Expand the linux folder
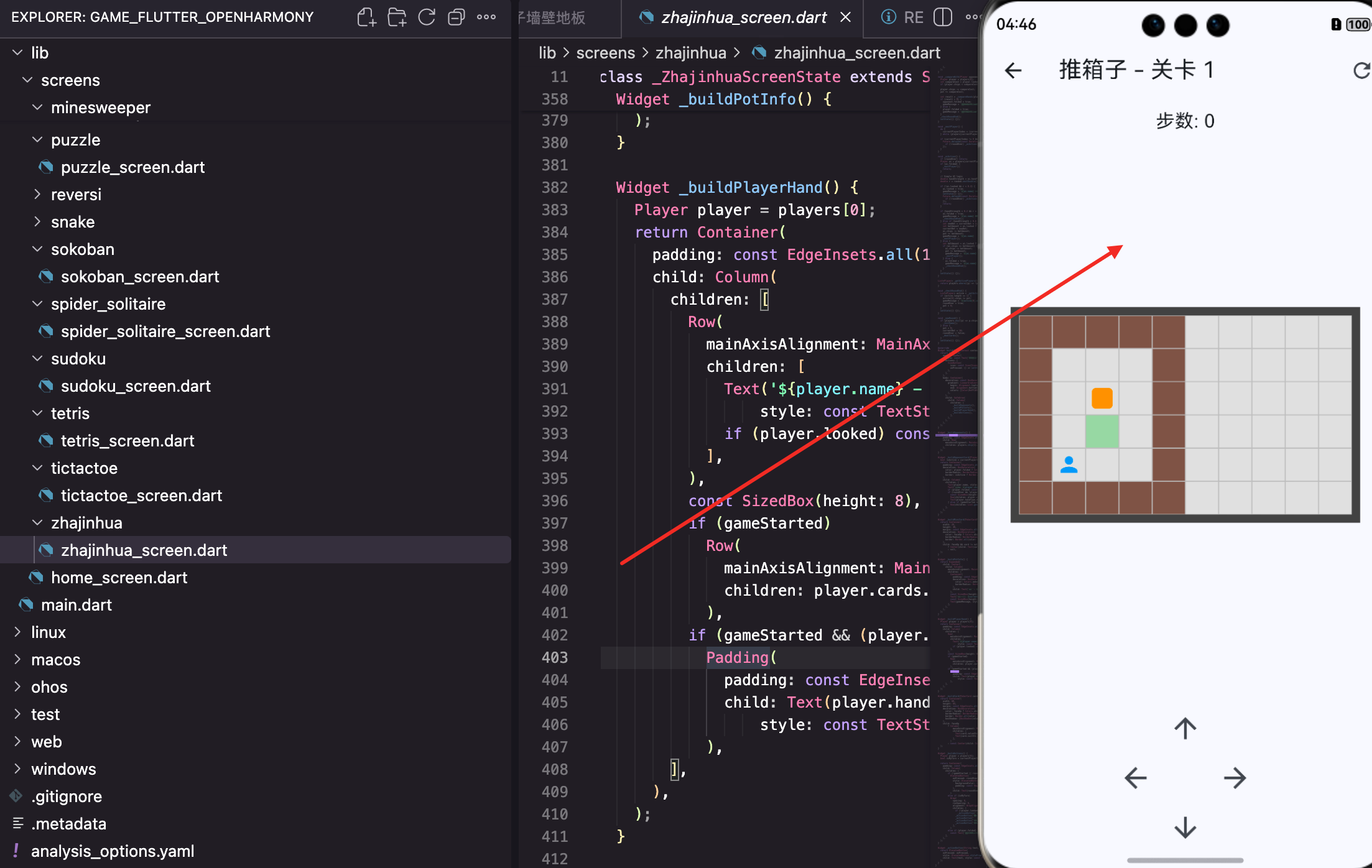The width and height of the screenshot is (1372, 868). tap(17, 632)
